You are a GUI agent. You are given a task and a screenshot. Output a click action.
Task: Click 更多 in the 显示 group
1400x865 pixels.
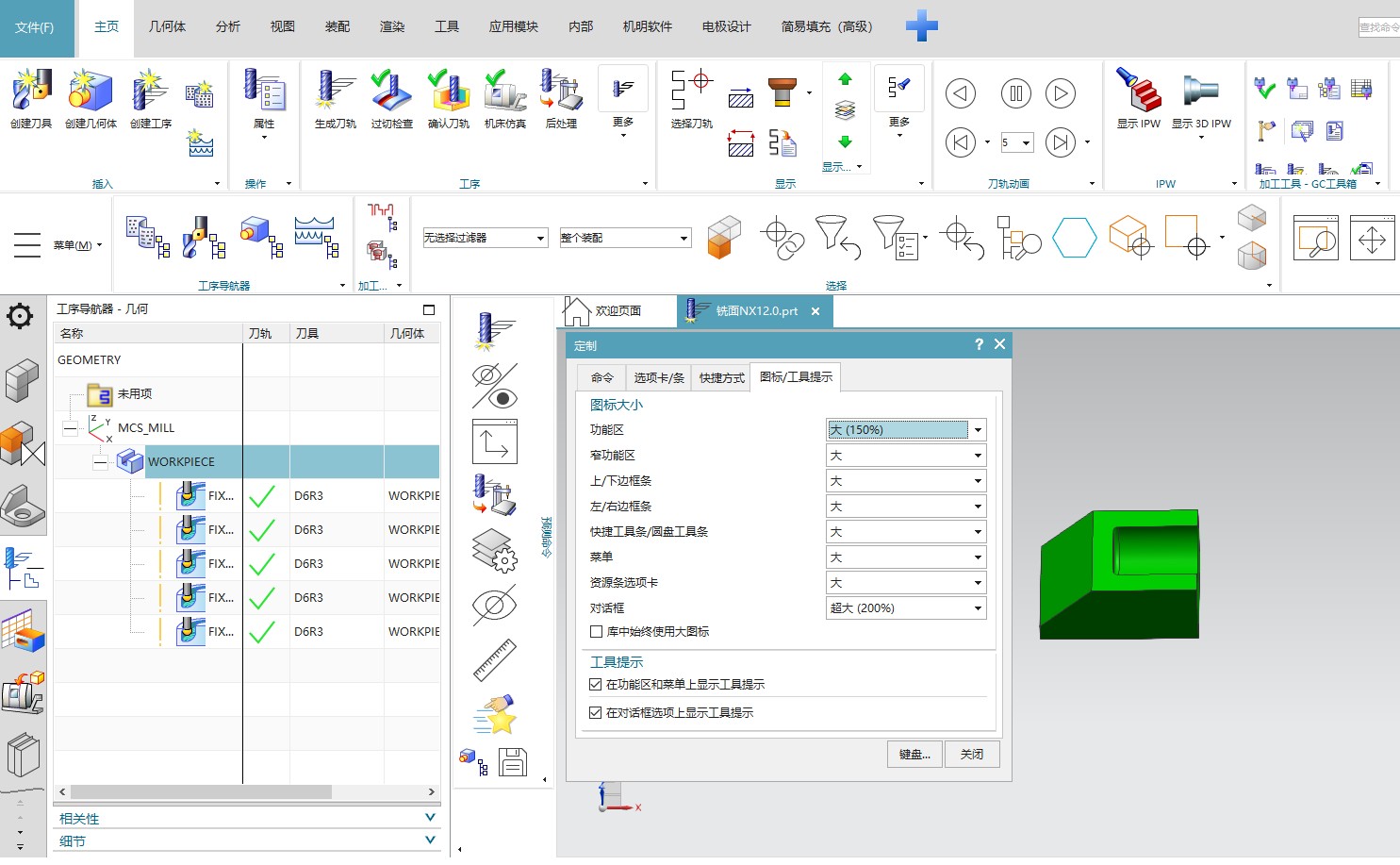899,102
